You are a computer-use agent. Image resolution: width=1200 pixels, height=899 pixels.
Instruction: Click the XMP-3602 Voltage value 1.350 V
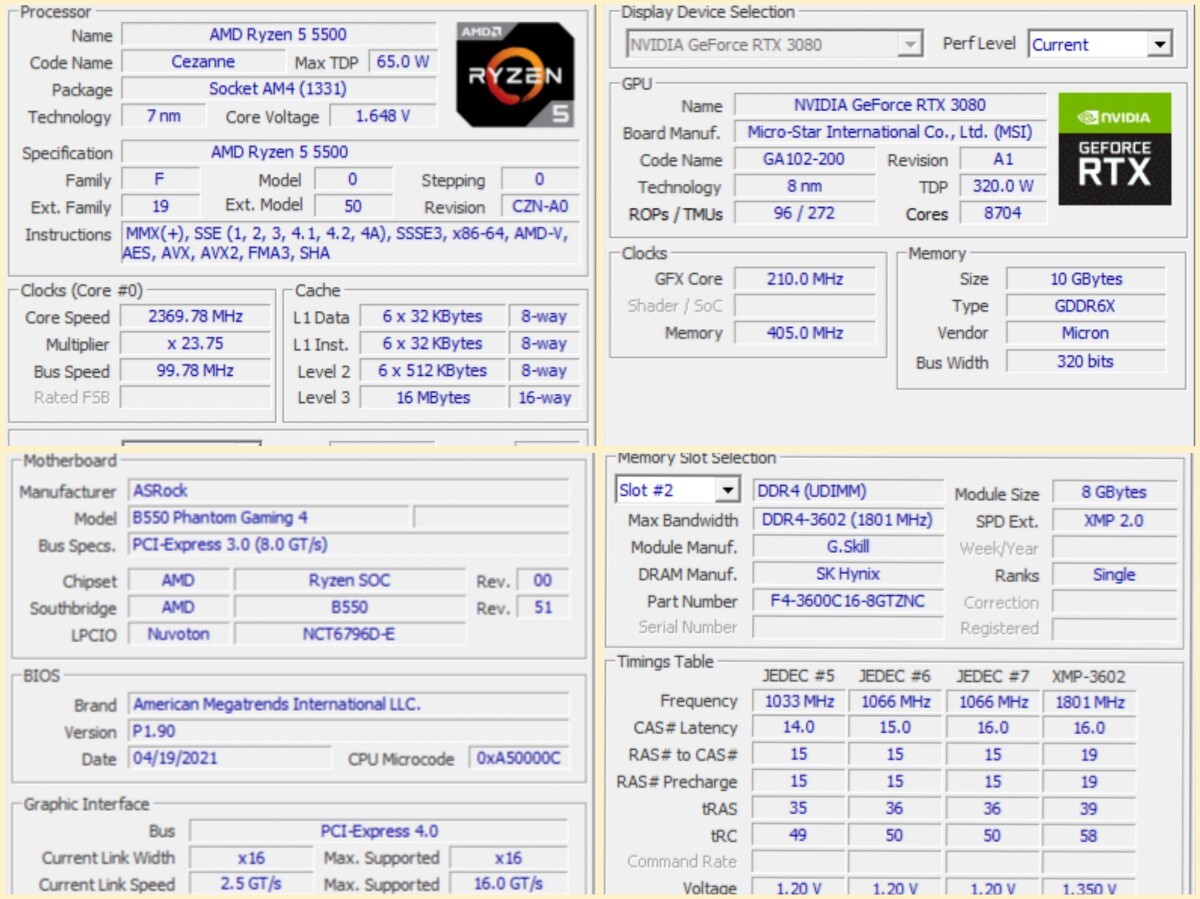point(1089,888)
